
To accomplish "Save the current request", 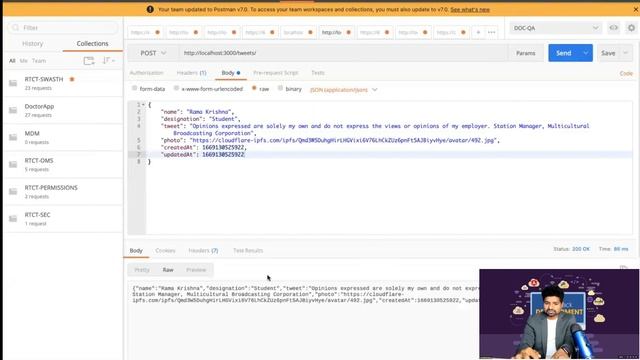I will [608, 53].
